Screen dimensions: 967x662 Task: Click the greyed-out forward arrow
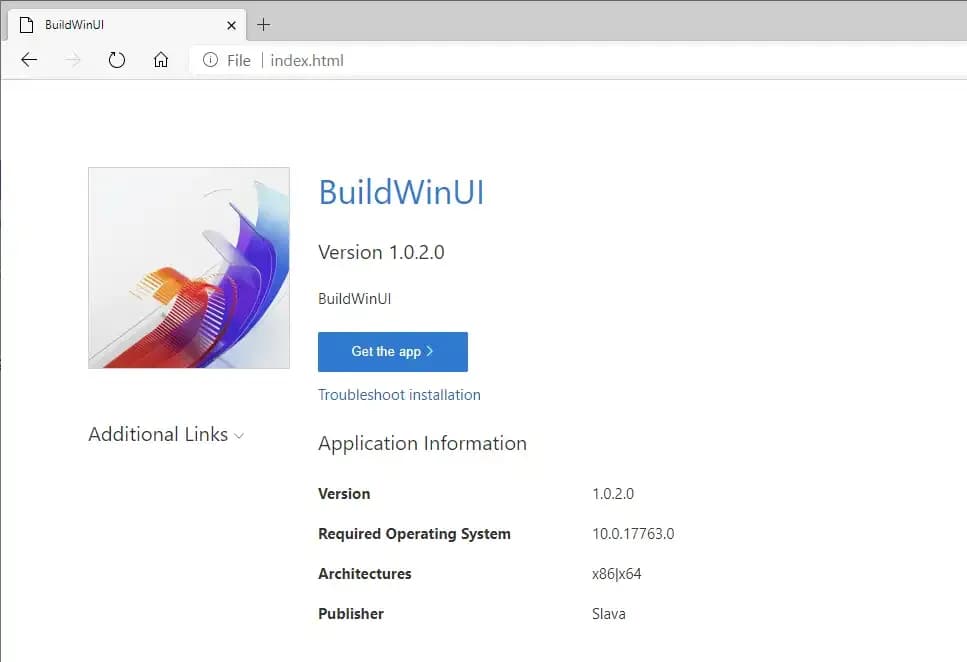point(73,60)
